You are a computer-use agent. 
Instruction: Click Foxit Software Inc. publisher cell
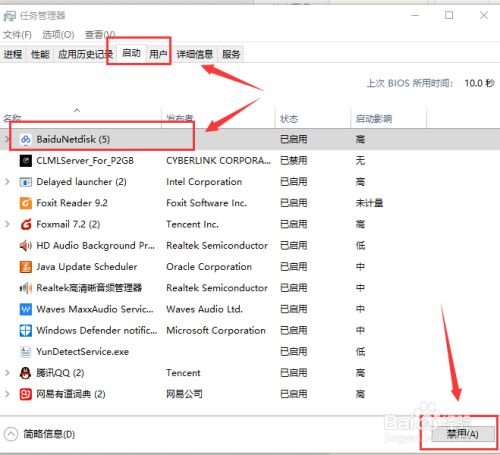206,203
